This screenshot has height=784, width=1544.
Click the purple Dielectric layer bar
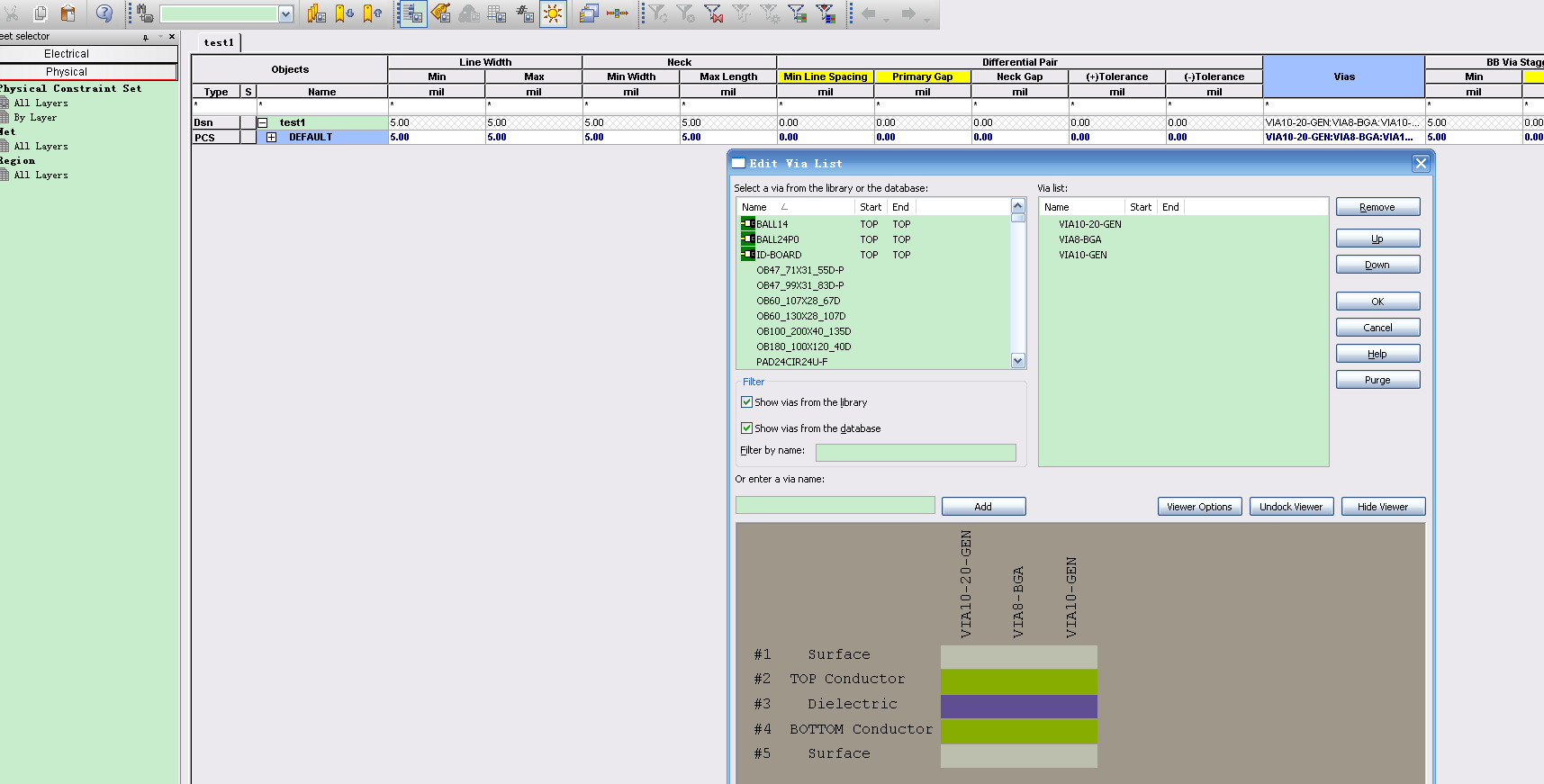click(1018, 705)
